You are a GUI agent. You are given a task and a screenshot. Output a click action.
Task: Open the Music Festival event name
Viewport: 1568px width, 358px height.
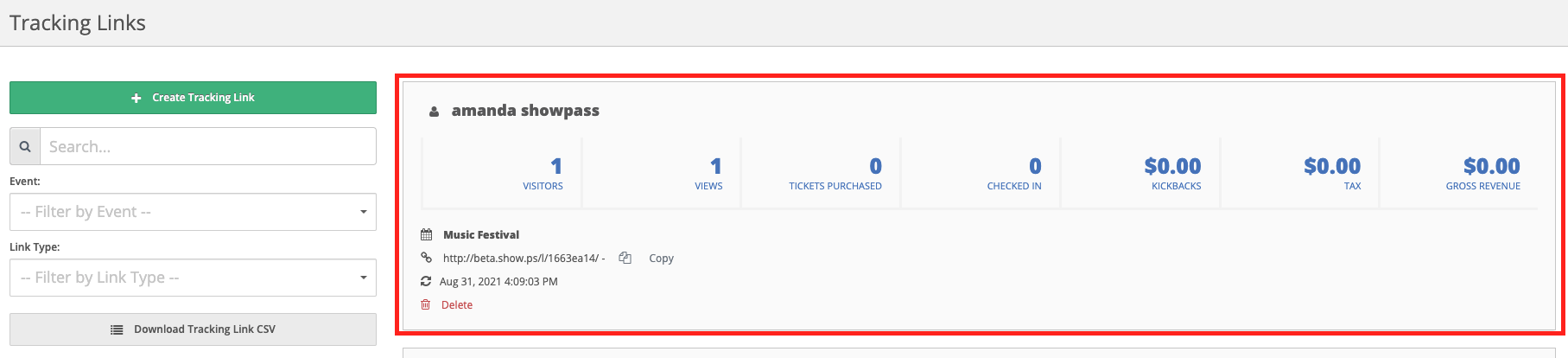tap(481, 234)
